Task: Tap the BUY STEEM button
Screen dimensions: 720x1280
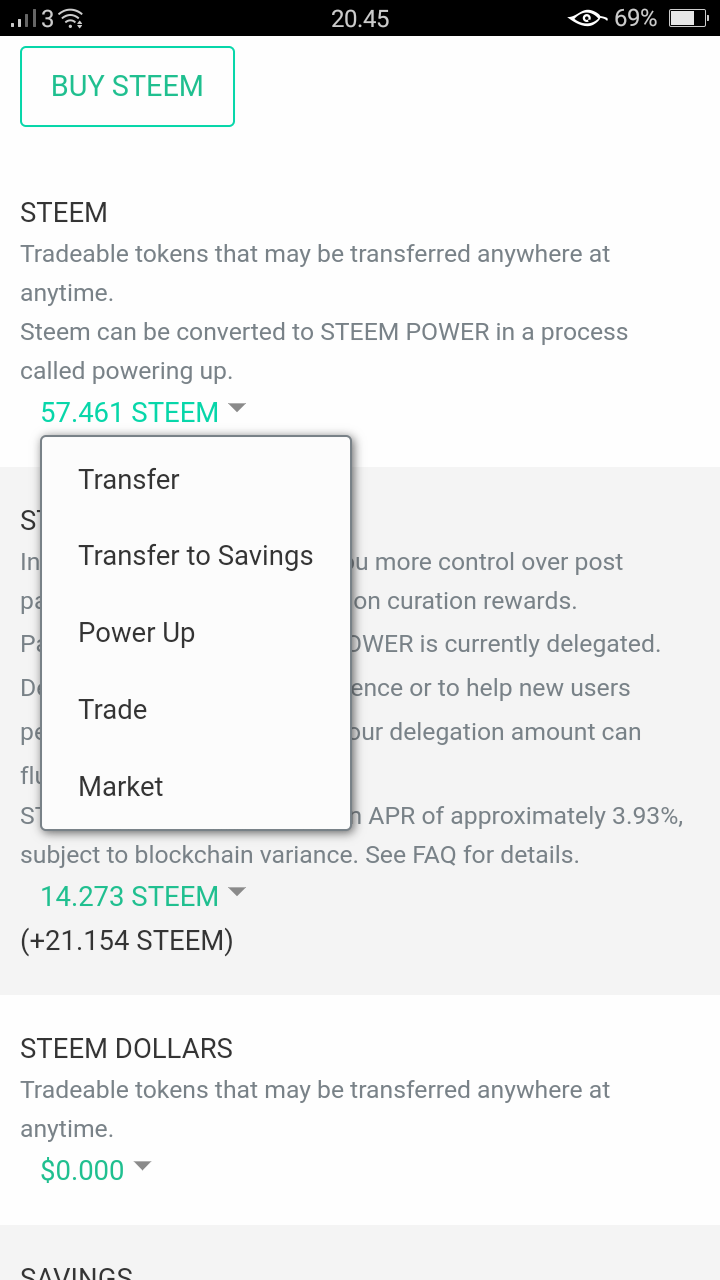Action: coord(127,86)
